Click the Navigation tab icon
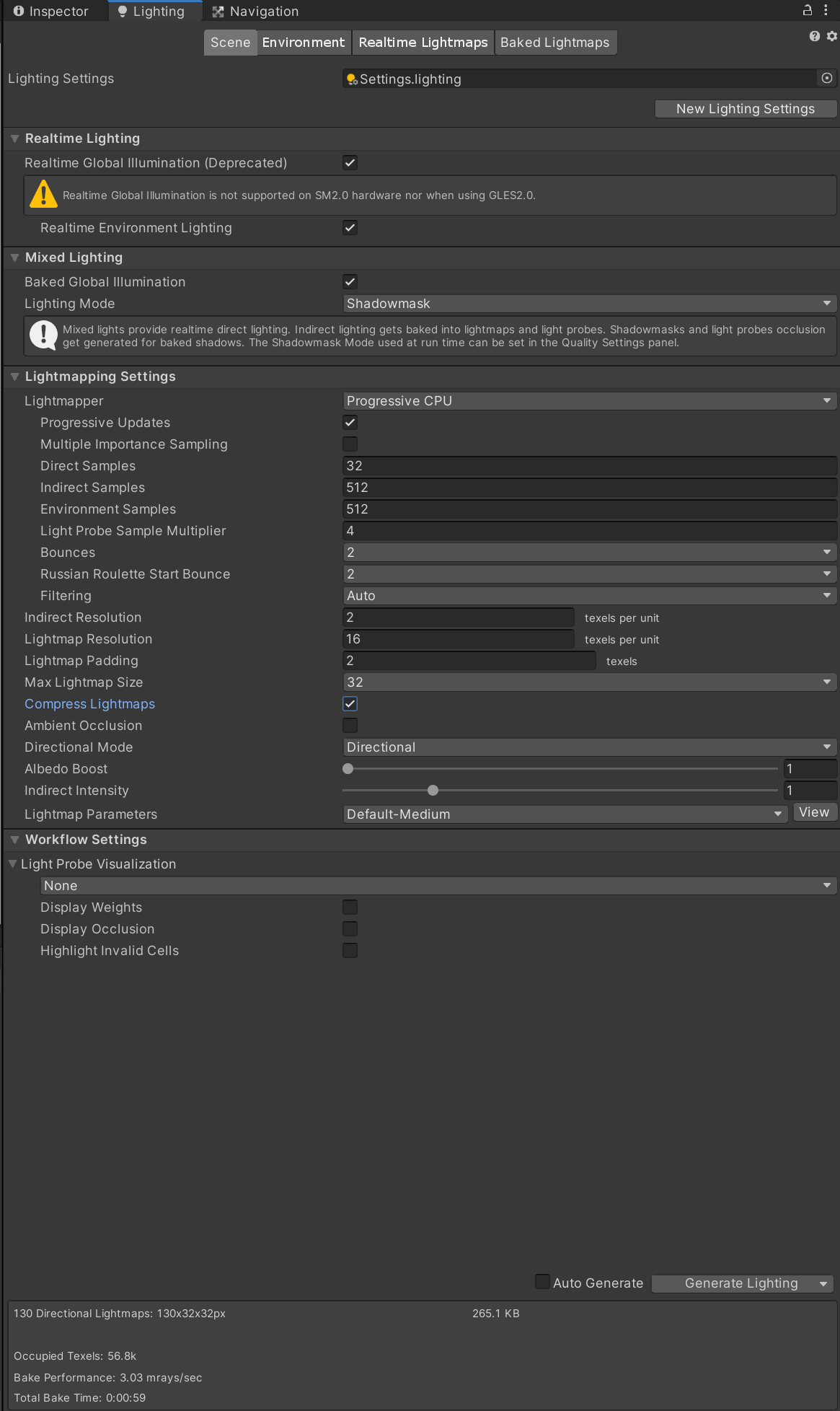Screen dimensions: 840x1411 click(218, 12)
